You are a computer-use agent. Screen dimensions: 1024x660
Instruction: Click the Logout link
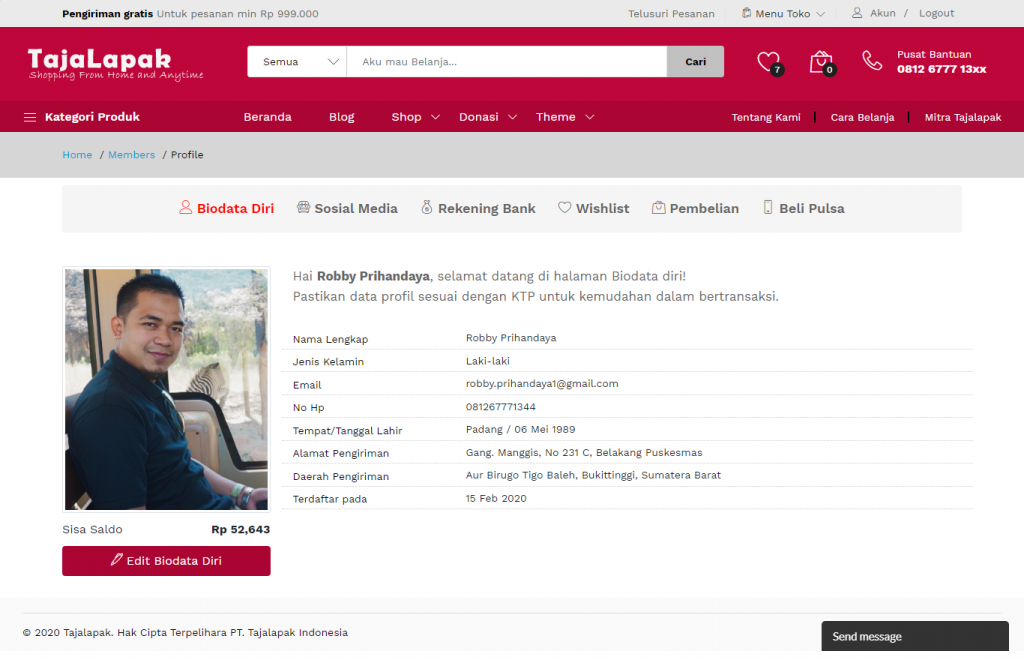pos(936,13)
